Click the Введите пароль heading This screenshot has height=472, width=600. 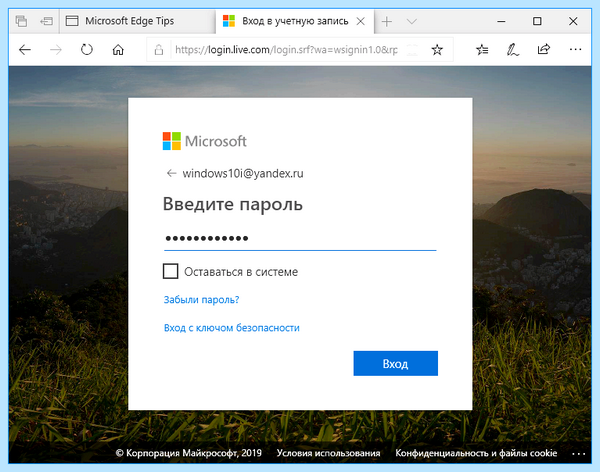[x=233, y=204]
